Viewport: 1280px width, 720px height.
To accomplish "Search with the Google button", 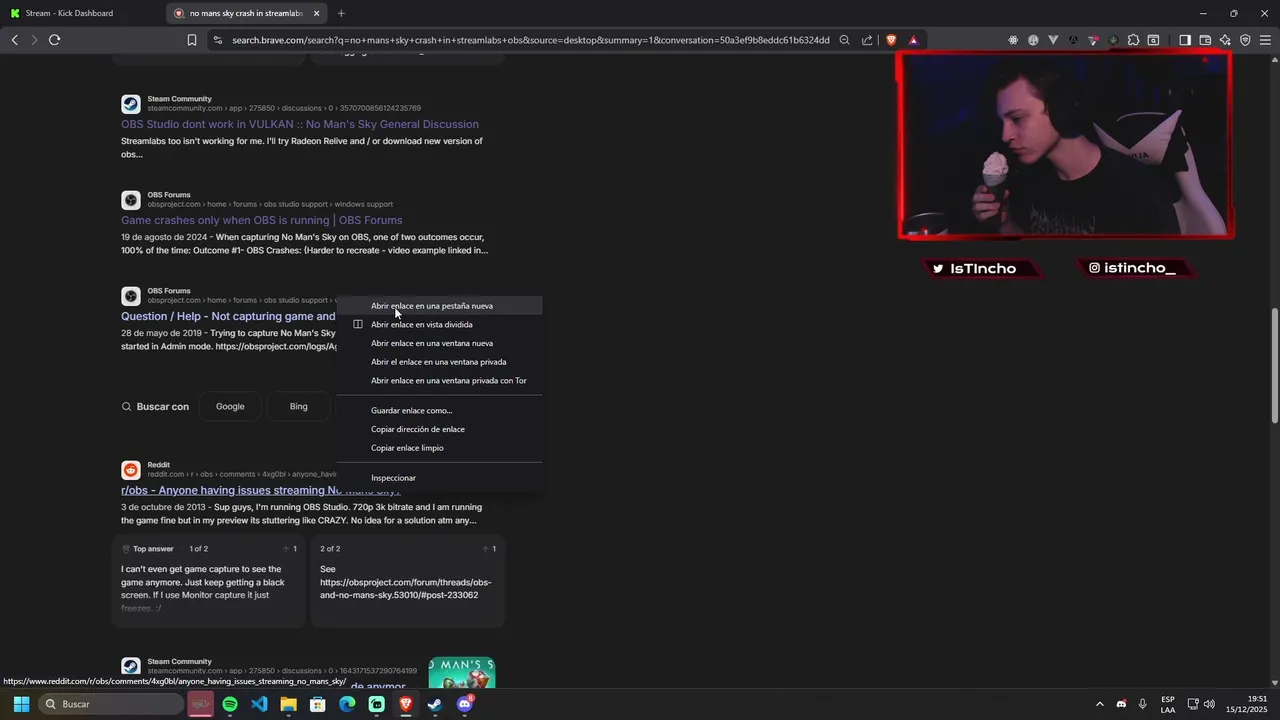I will [x=230, y=407].
